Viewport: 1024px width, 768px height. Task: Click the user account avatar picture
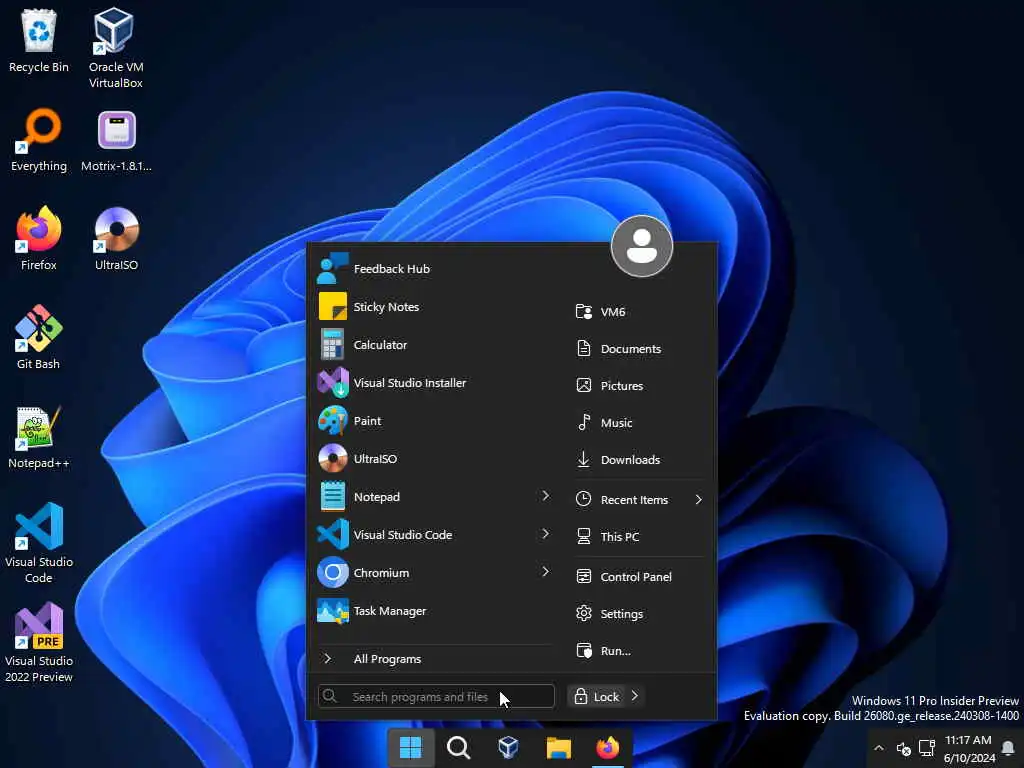(642, 246)
